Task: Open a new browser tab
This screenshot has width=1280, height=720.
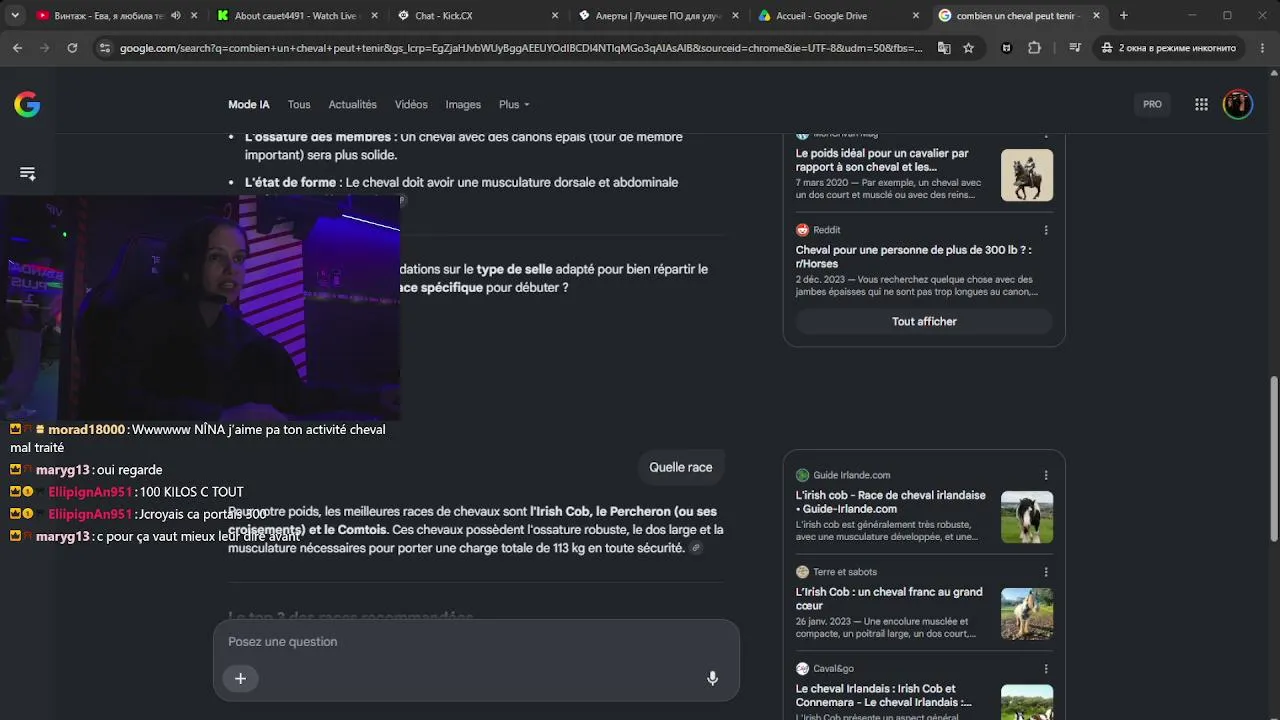Action: click(1123, 16)
